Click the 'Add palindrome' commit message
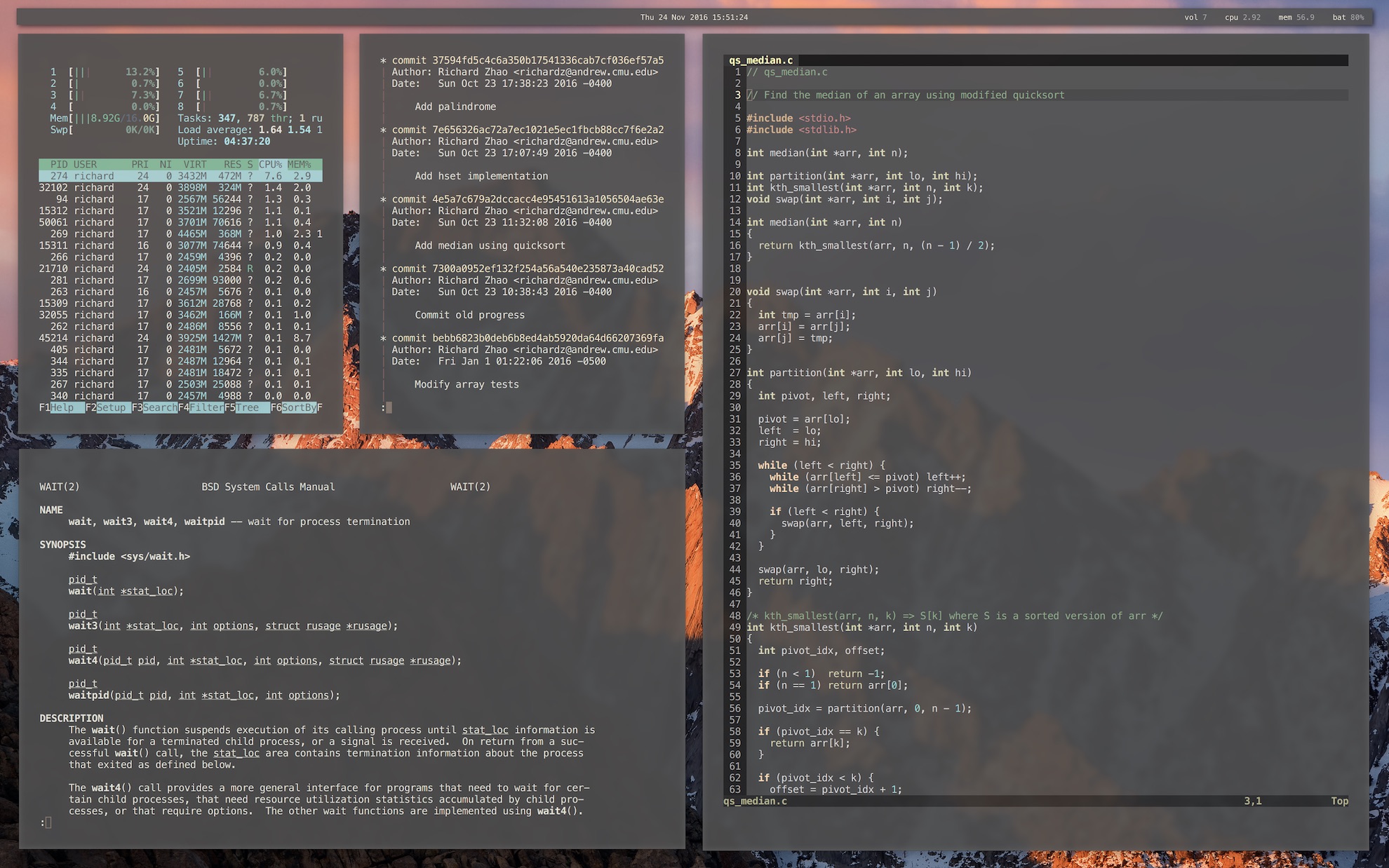 click(455, 107)
